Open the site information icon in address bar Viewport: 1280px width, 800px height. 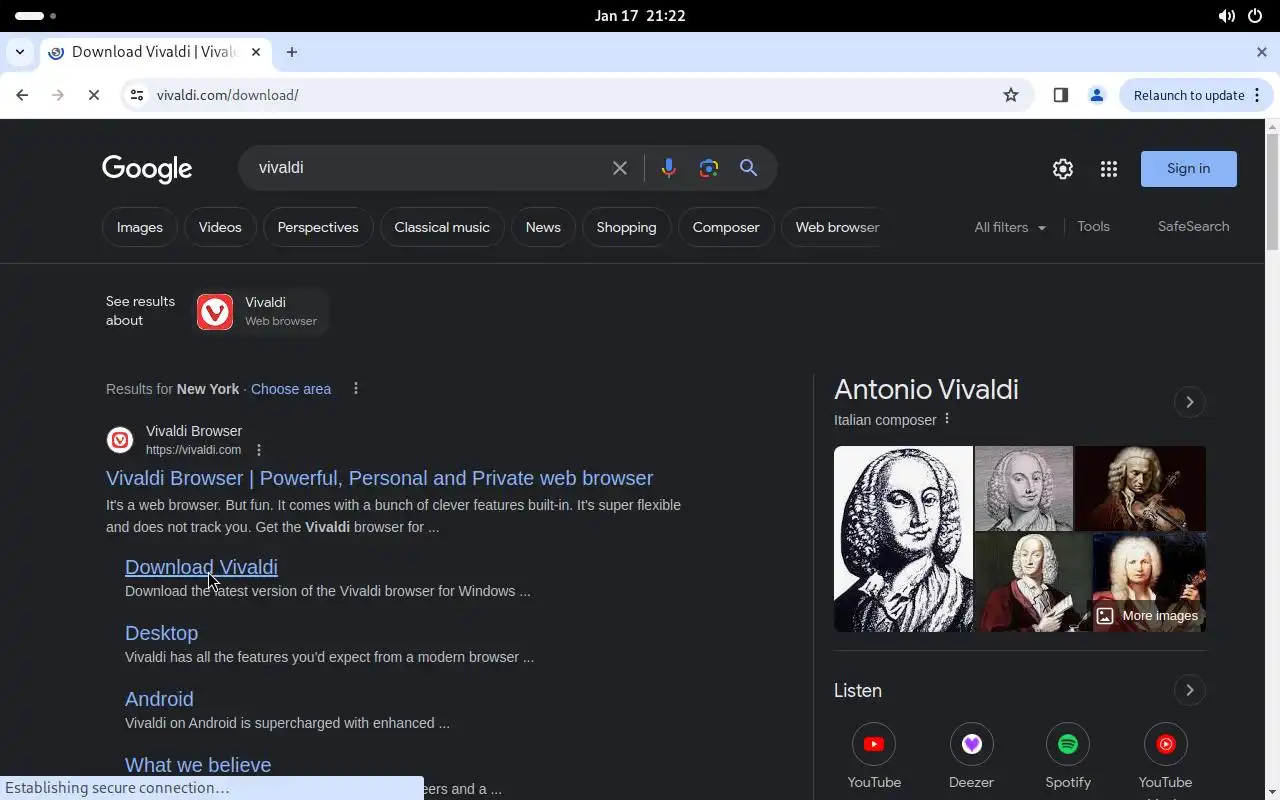coord(137,95)
